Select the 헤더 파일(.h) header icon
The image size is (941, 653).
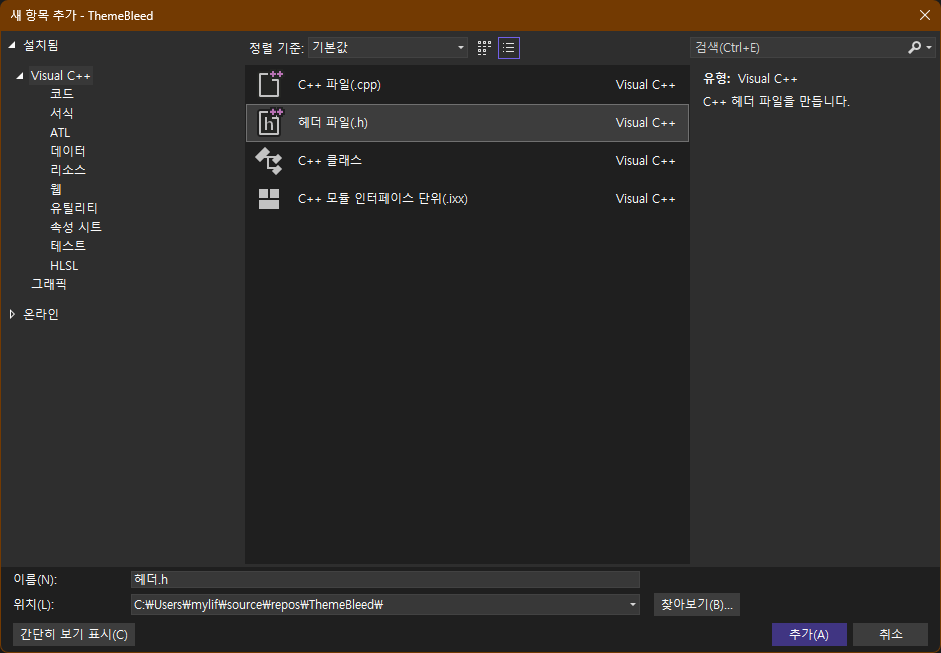269,122
